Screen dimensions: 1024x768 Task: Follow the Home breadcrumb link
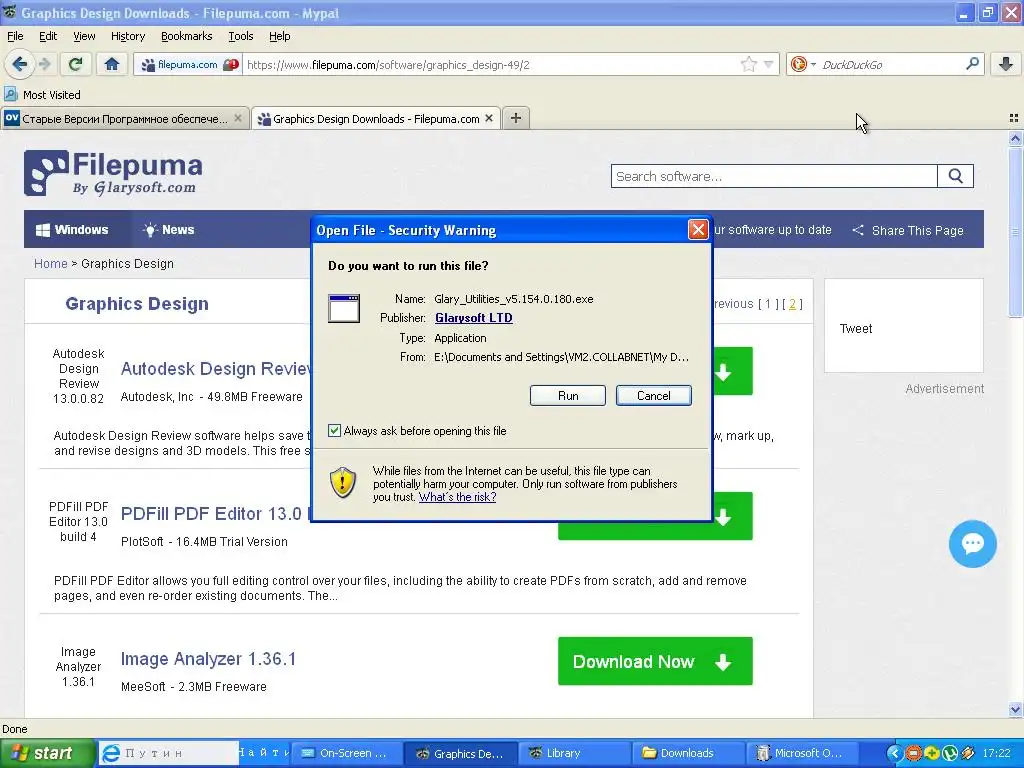click(x=50, y=264)
